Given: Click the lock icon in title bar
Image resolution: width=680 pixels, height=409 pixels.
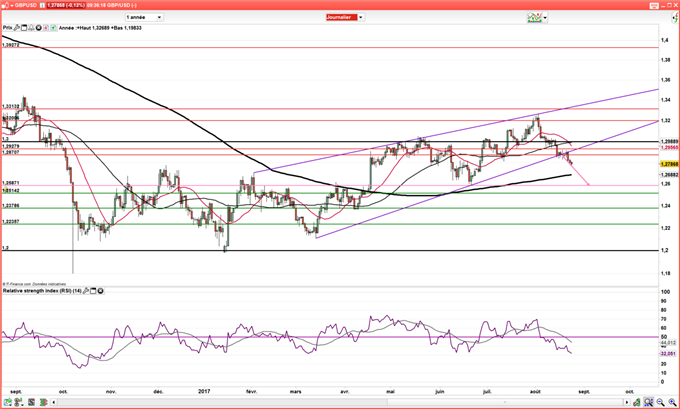Looking at the screenshot, I should (x=7, y=5).
